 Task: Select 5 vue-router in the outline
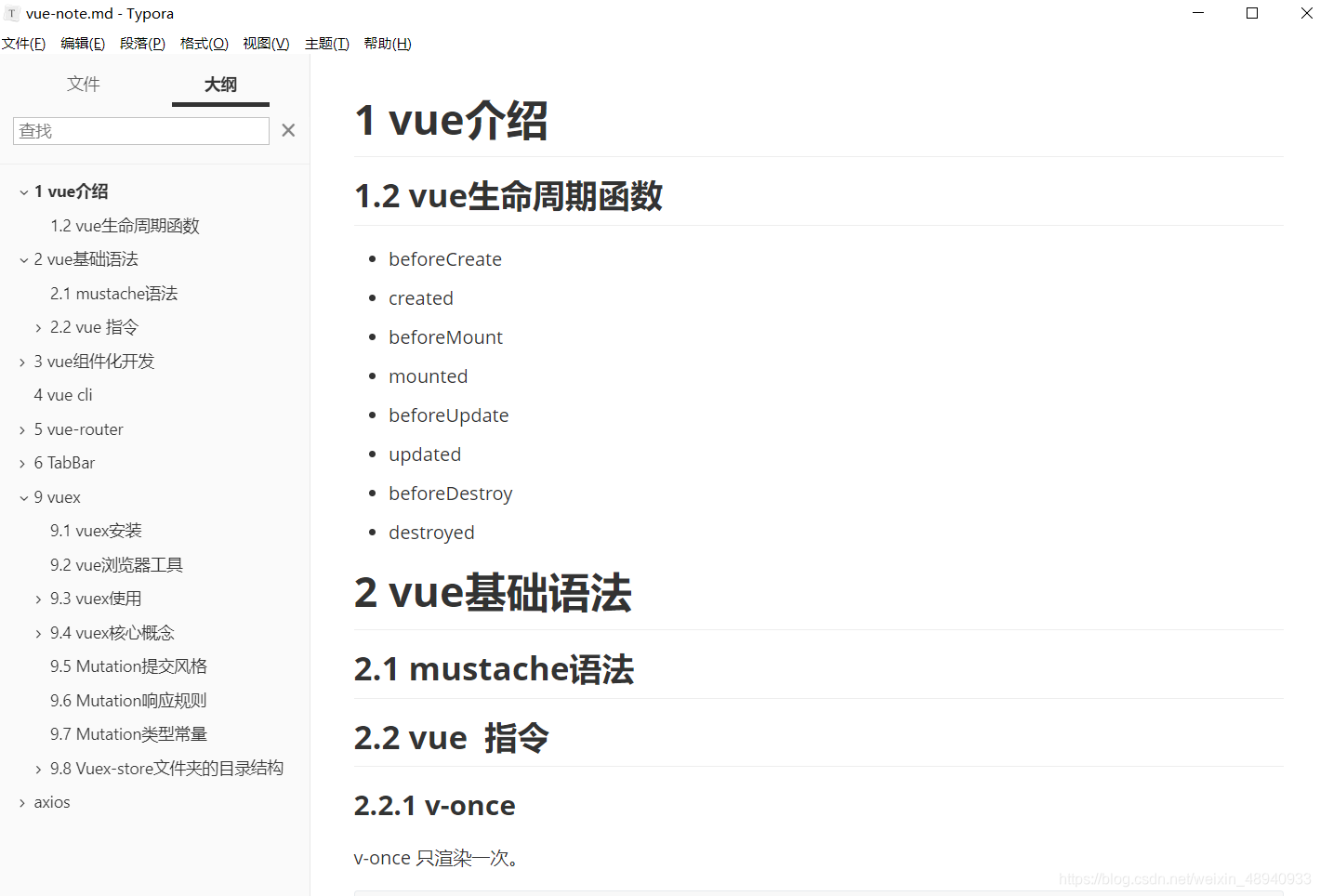(x=79, y=429)
